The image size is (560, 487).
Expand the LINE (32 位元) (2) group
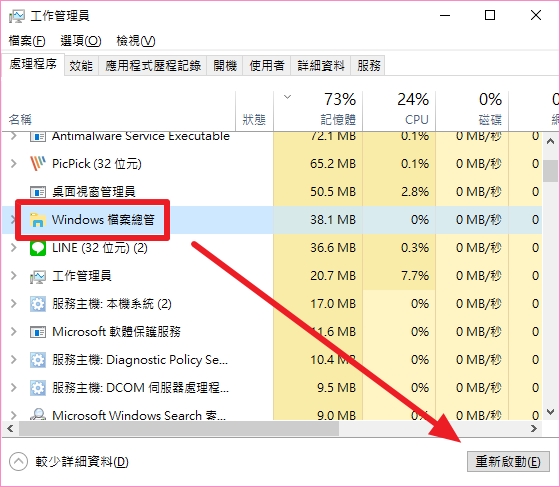tap(14, 248)
